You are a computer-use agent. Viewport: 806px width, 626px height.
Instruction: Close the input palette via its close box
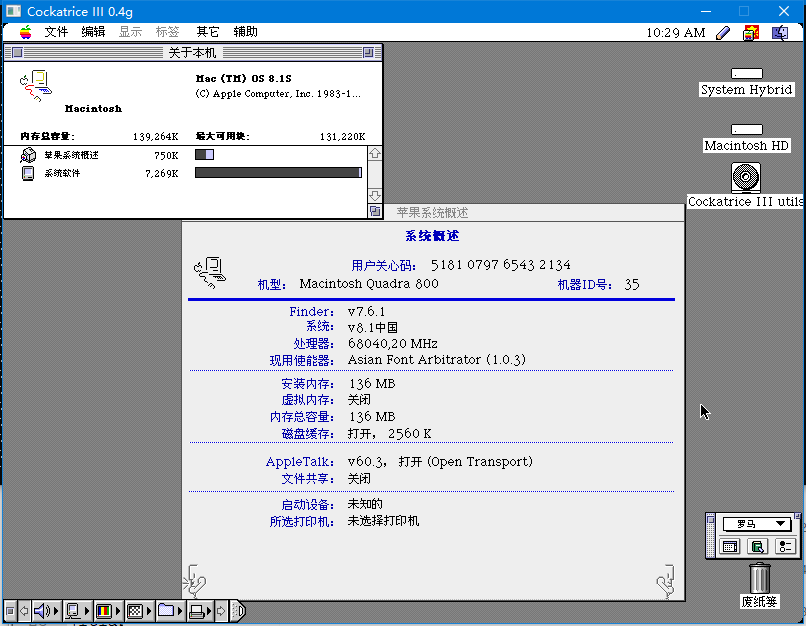coord(711,520)
